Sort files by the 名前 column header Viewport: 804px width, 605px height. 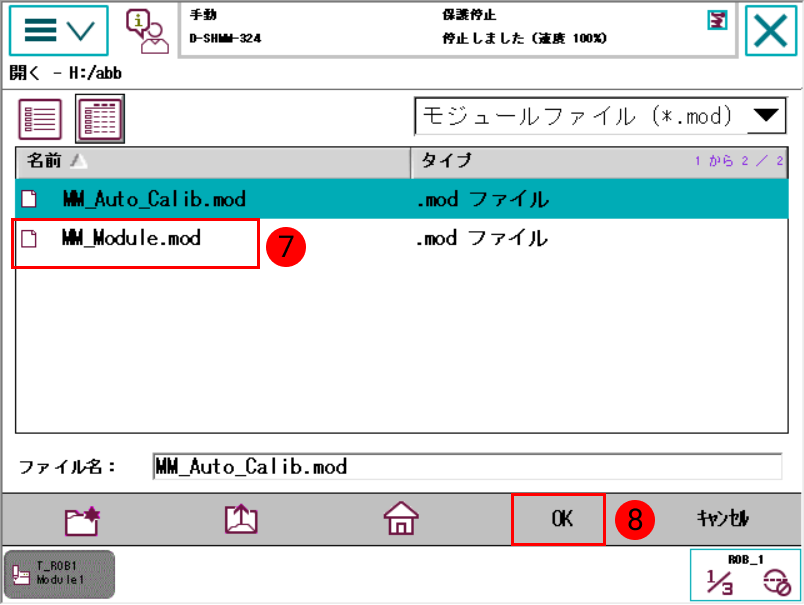click(213, 162)
